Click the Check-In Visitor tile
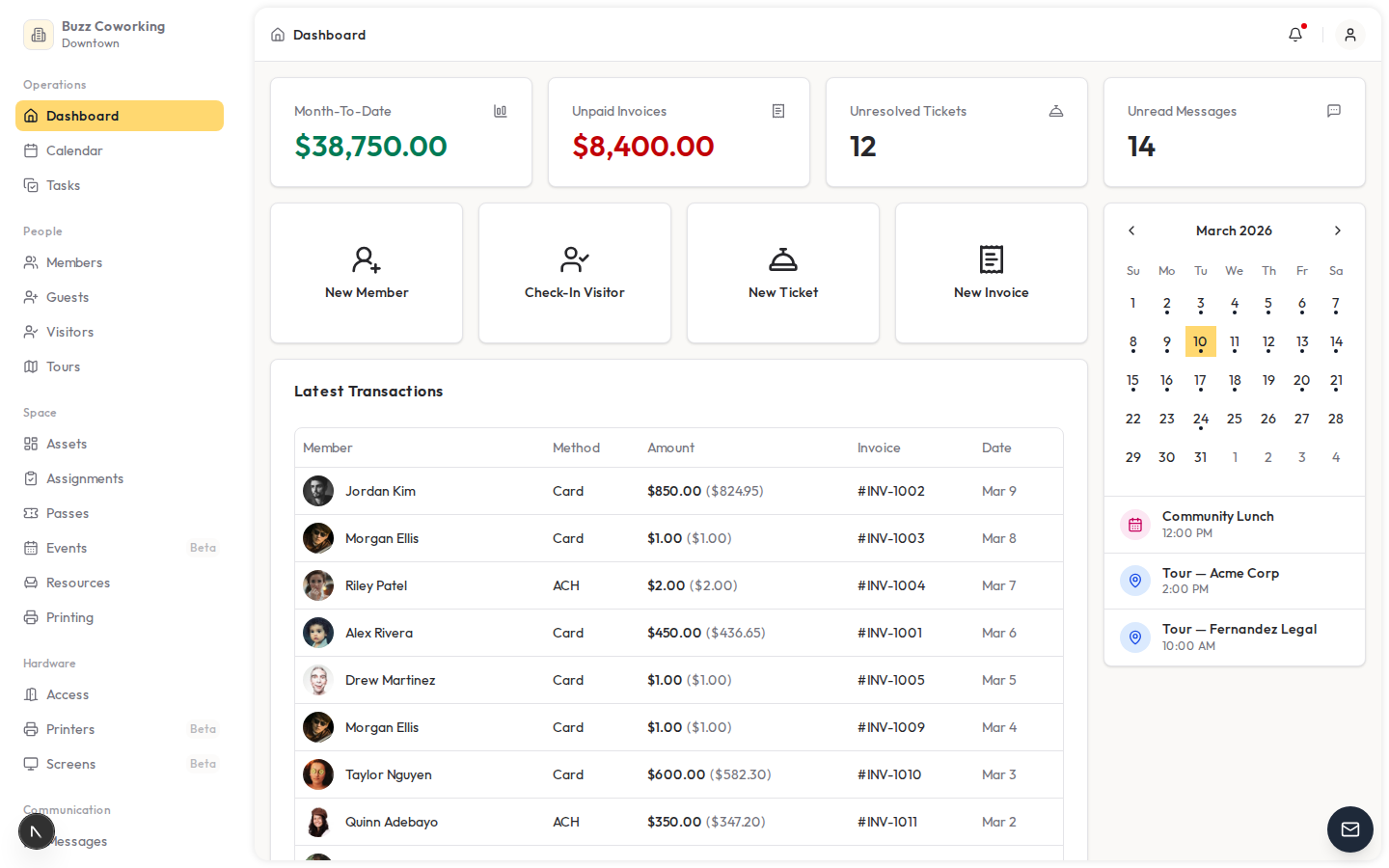 click(575, 273)
